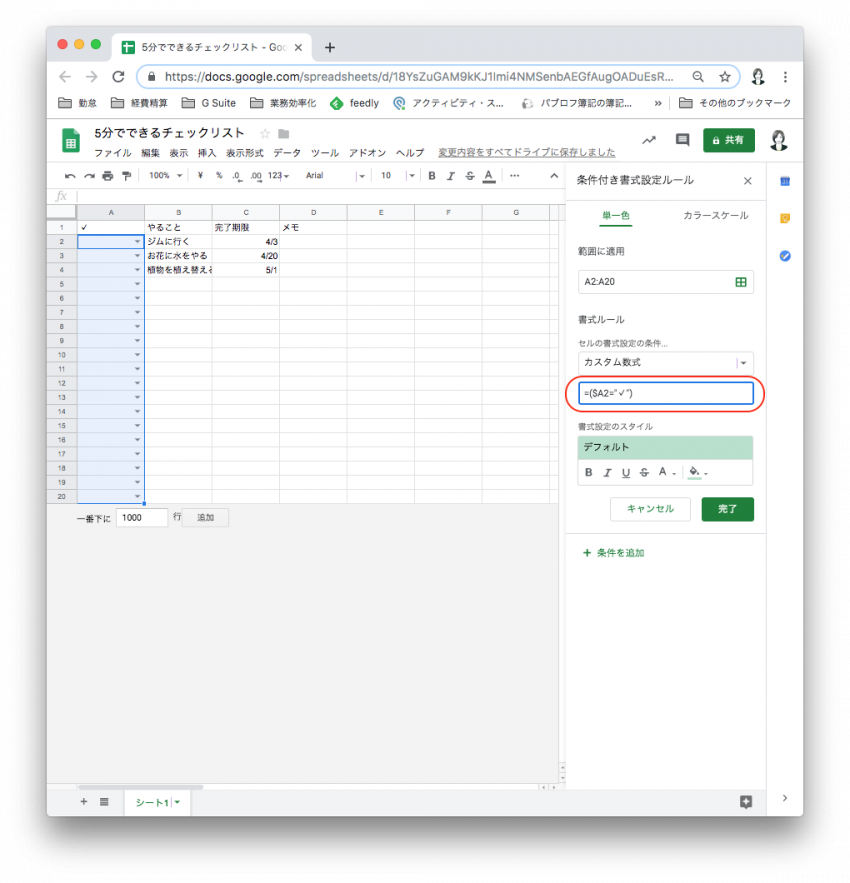Click the custom formula input field
The image size is (850, 883).
(x=665, y=394)
